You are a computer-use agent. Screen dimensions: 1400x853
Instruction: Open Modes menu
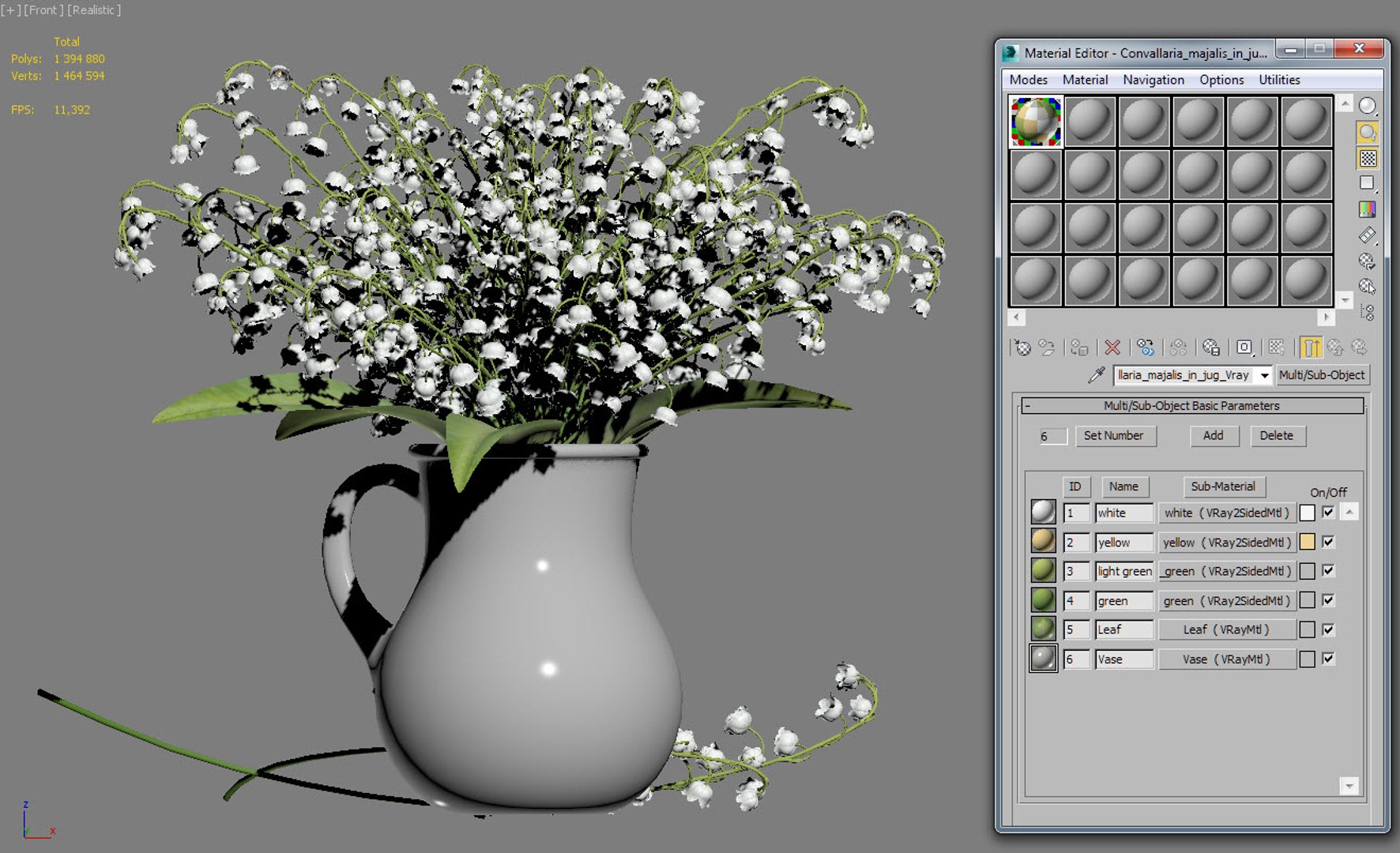[1028, 80]
